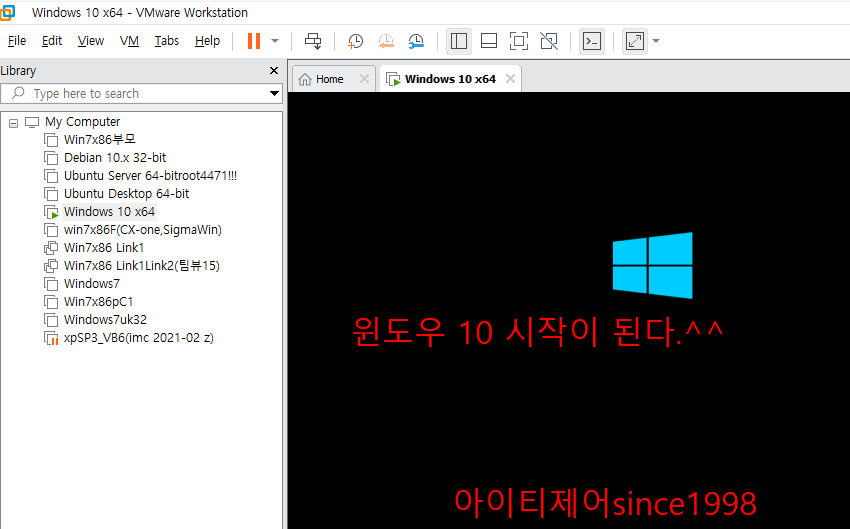This screenshot has height=529, width=850.
Task: Select win7x86F(CX-one,SigmaWin) VM
Action: tap(143, 230)
